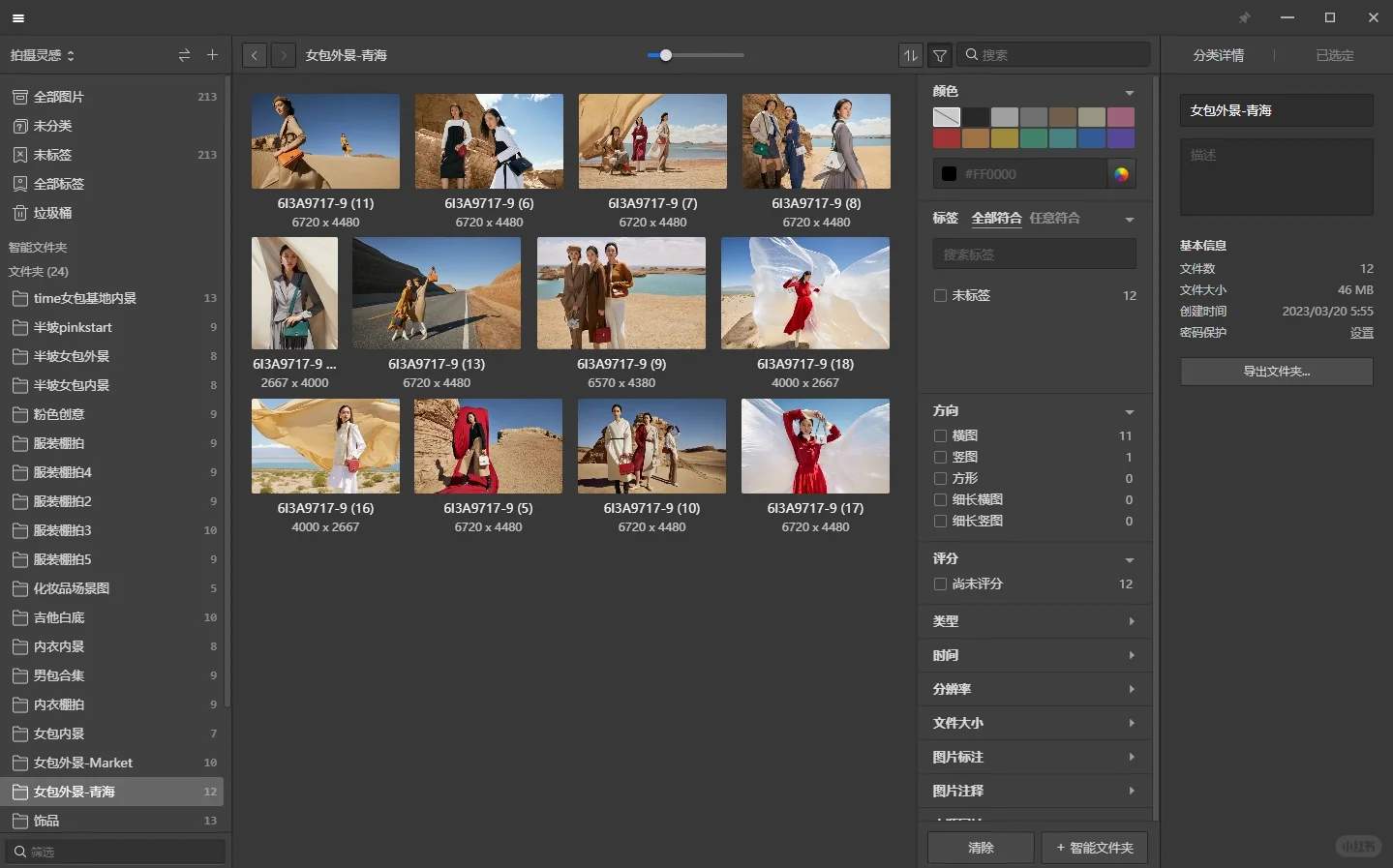Click the pin window icon
Image resolution: width=1393 pixels, height=868 pixels.
click(x=1245, y=17)
